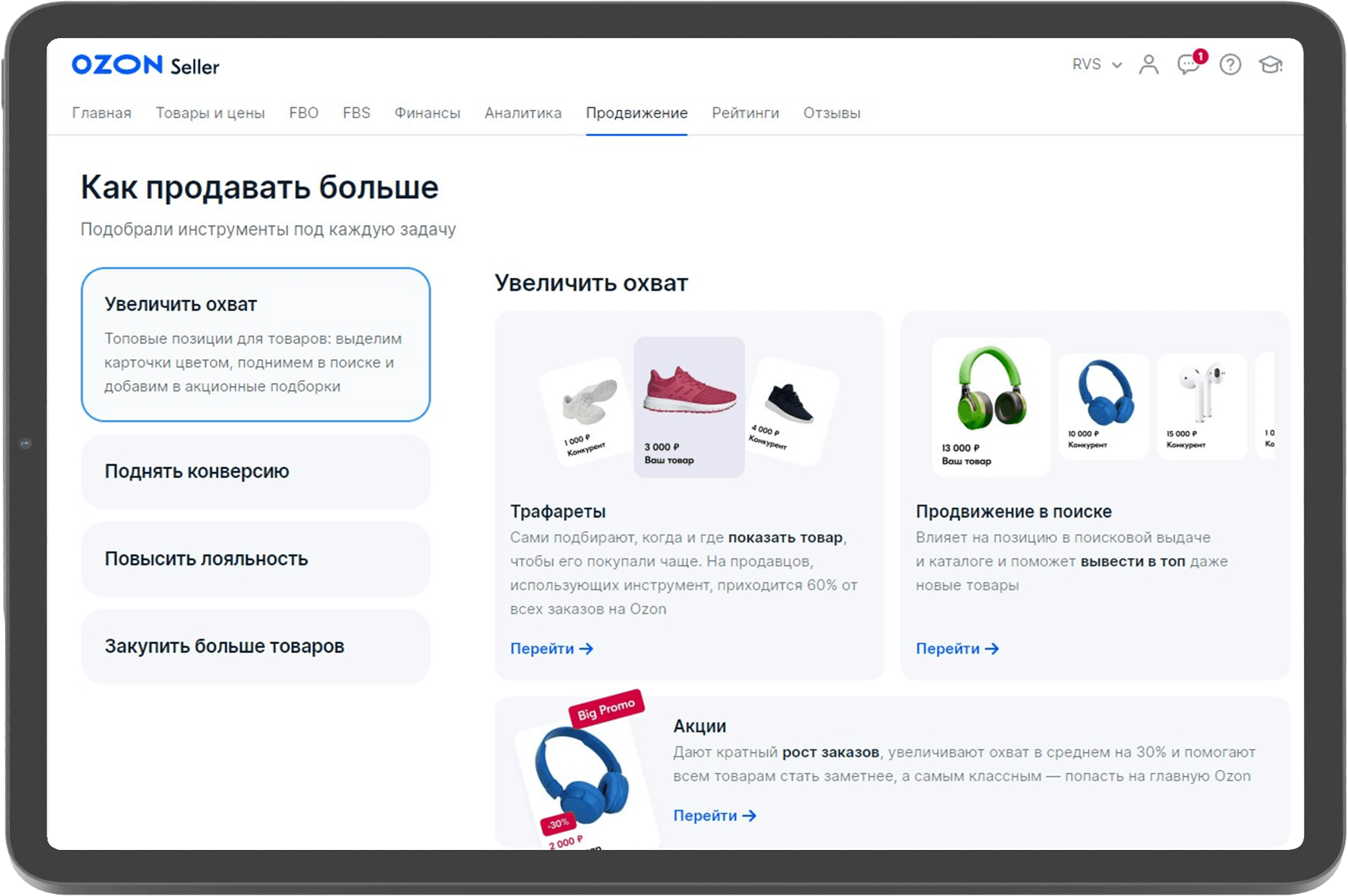This screenshot has height=896, width=1348.
Task: Click the Как продавать больше heading
Action: click(259, 187)
